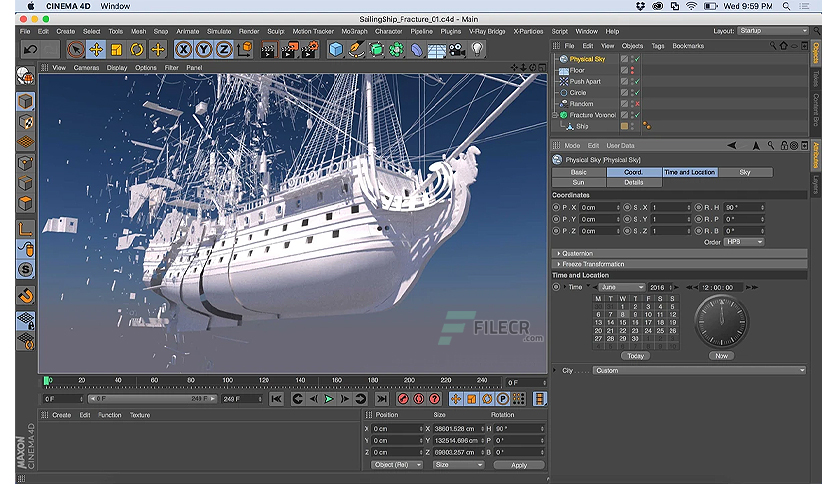836x484 pixels.
Task: Open Edit Render Settings gear clapboard
Action: [310, 50]
